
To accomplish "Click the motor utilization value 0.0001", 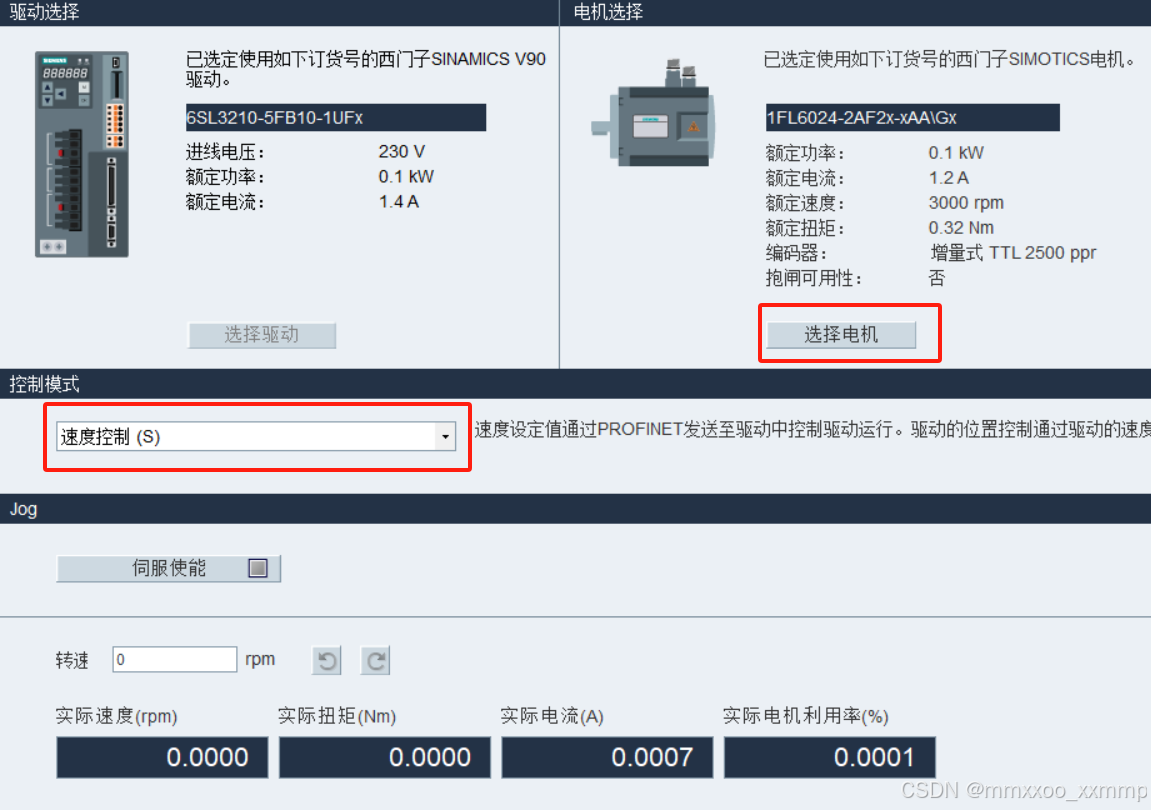I will pyautogui.click(x=829, y=757).
